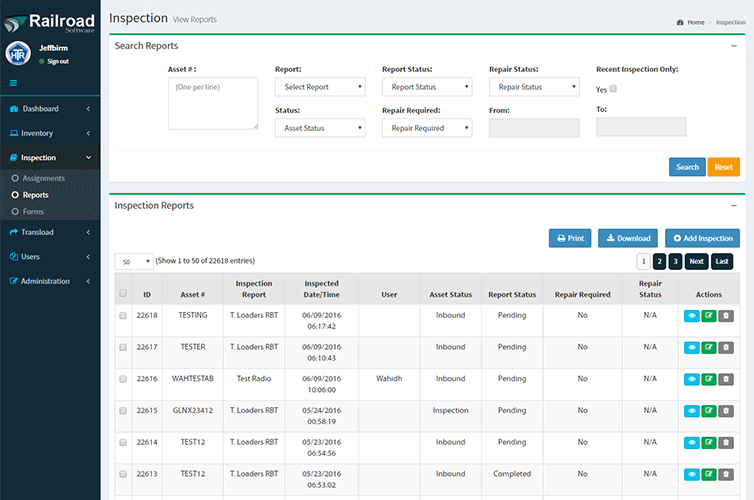Enable Recent Inspection Only checkbox

click(613, 88)
